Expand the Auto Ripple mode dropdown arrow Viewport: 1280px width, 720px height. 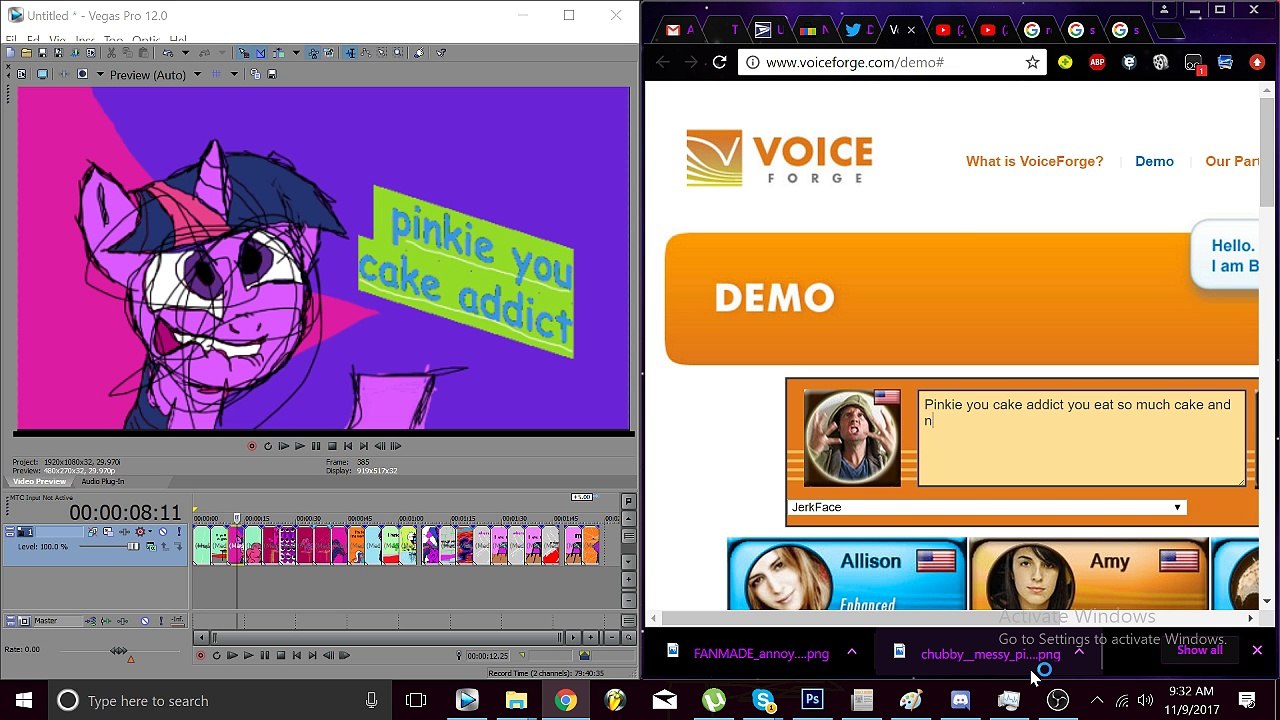pyautogui.click(x=295, y=53)
